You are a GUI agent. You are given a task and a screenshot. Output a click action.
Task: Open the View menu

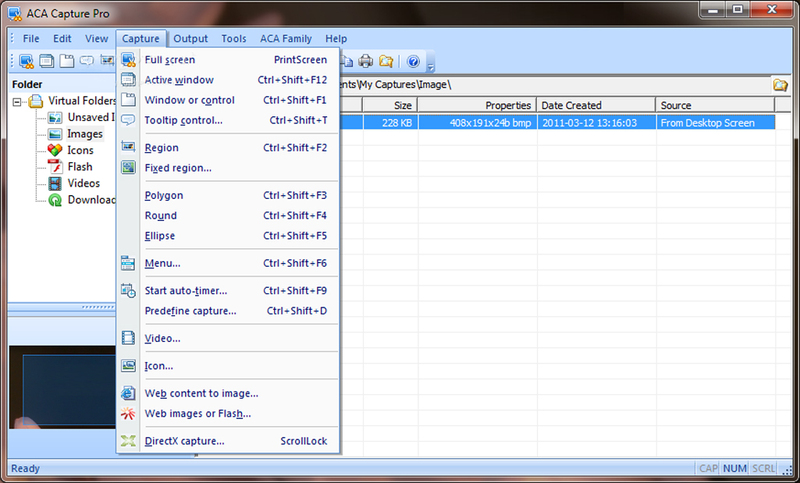click(x=96, y=39)
